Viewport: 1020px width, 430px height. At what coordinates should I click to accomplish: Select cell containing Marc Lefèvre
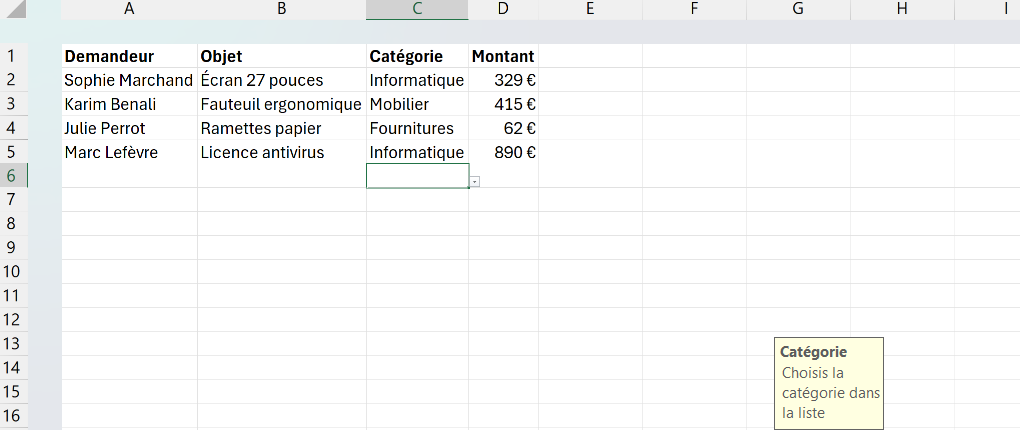click(x=129, y=152)
